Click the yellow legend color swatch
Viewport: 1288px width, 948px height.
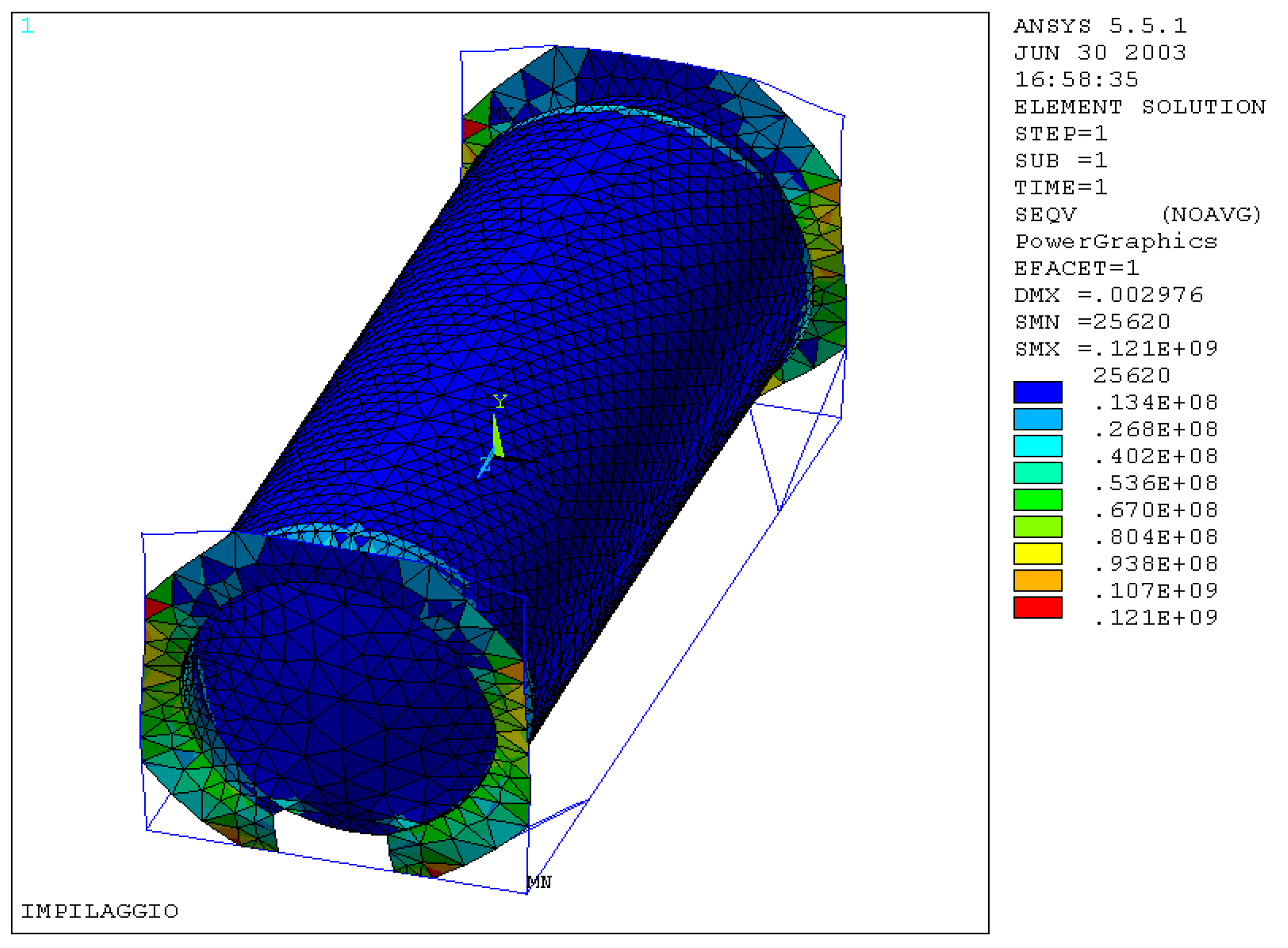tap(1037, 553)
